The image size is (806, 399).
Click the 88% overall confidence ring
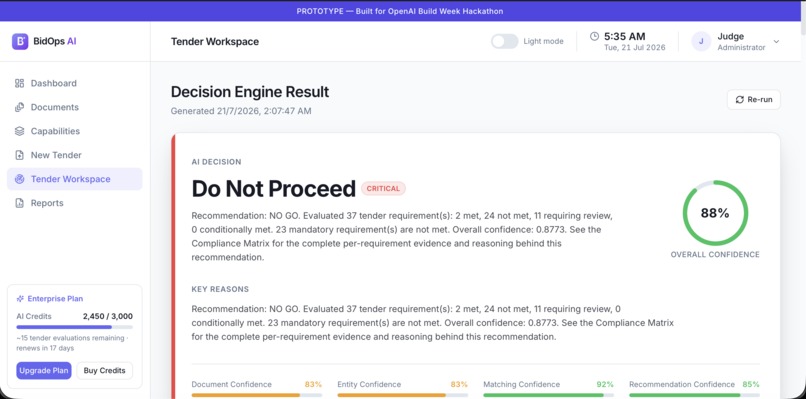[x=715, y=213]
